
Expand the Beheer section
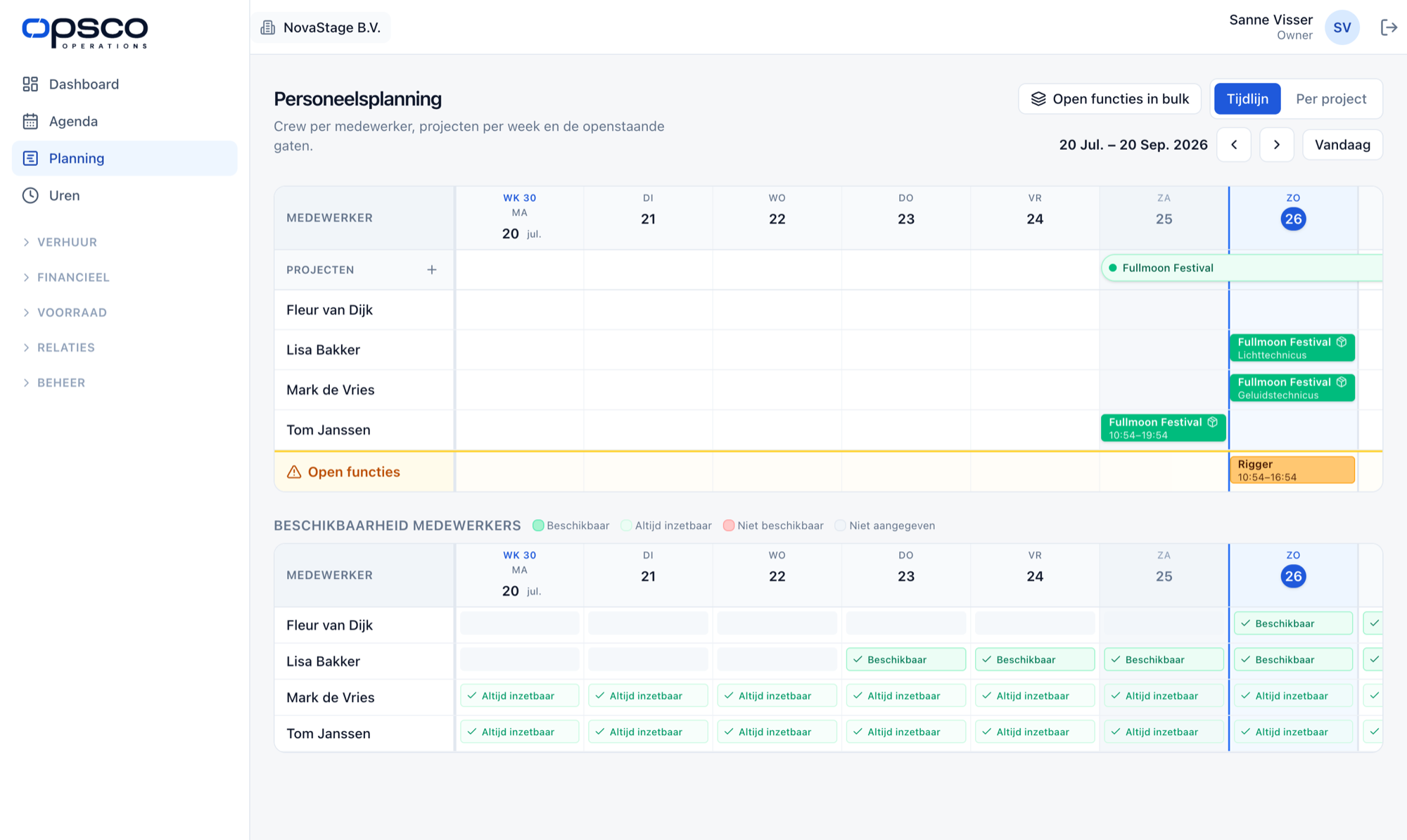(x=53, y=383)
